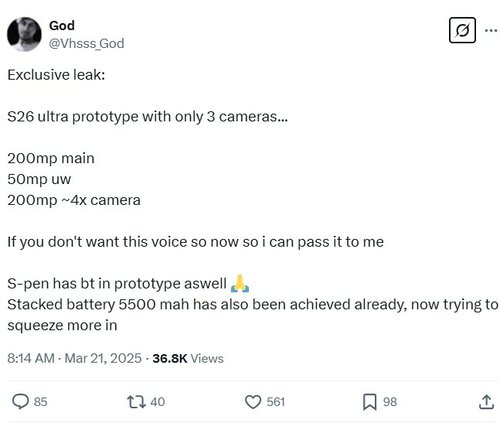Click the display name God

coord(62,25)
